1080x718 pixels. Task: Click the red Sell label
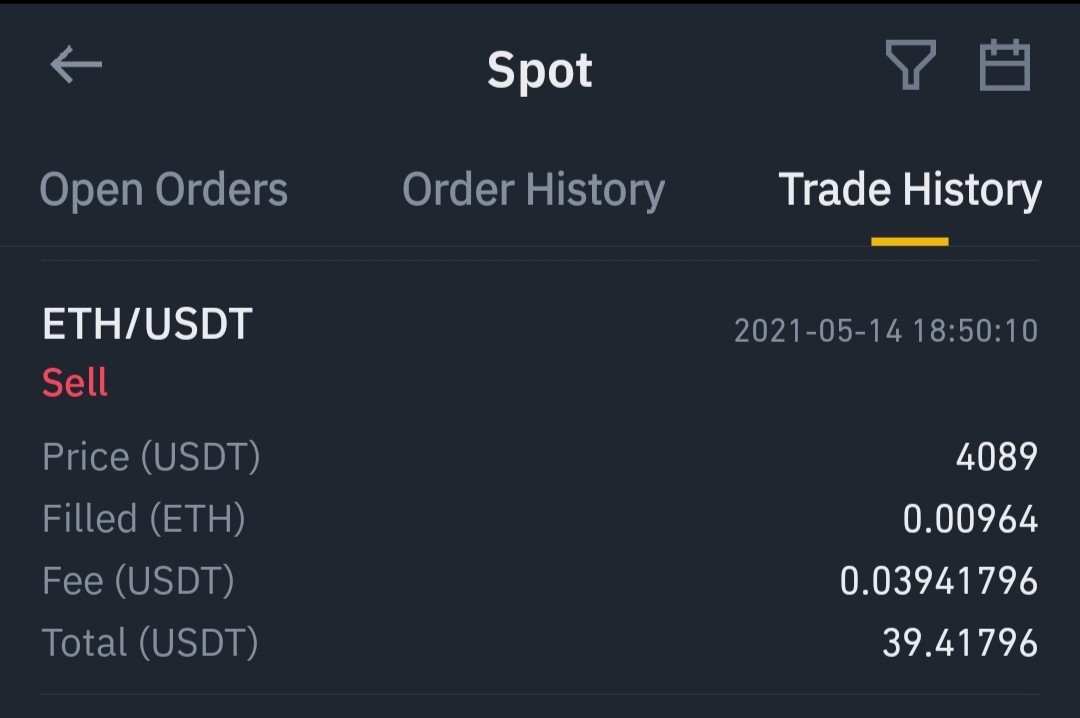74,382
